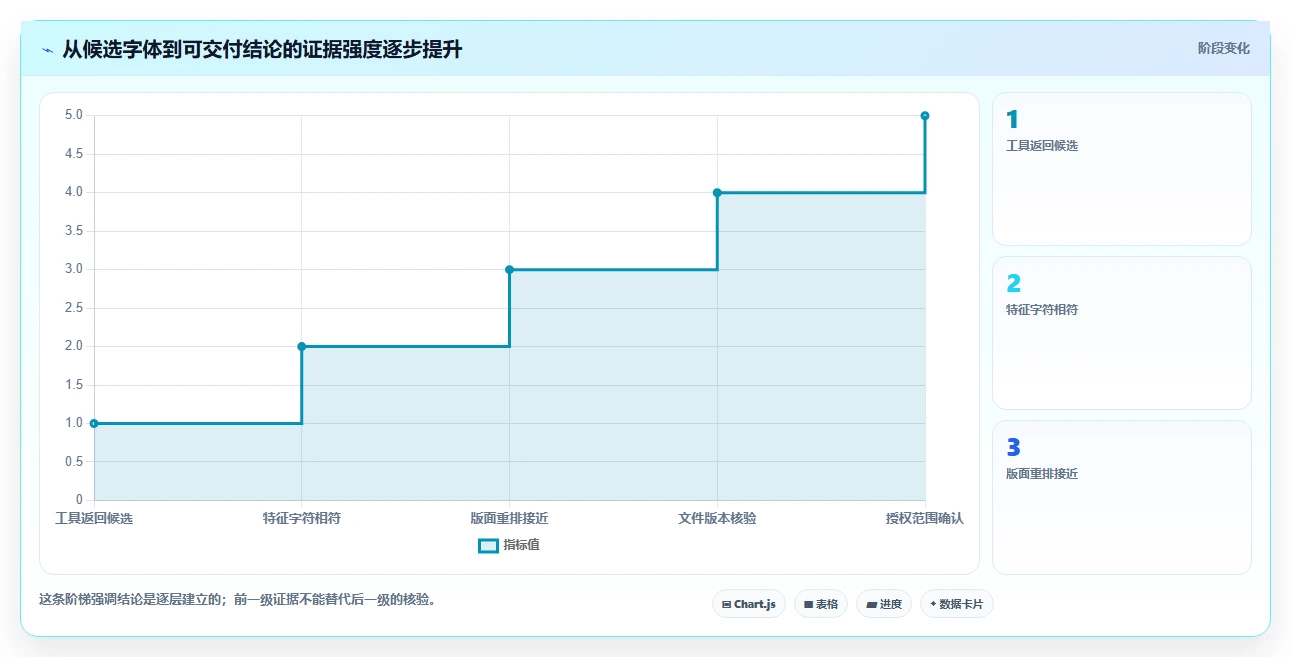Click the 表格 tag

click(821, 604)
